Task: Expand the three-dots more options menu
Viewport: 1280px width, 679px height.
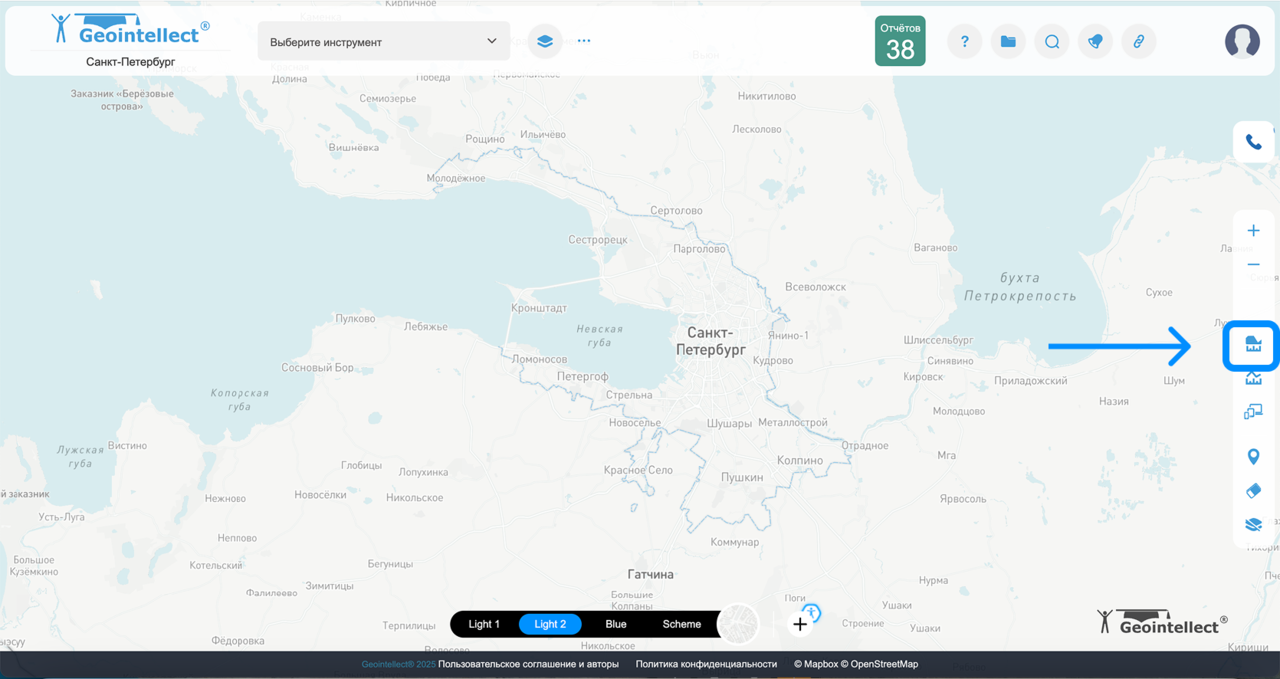Action: (584, 42)
